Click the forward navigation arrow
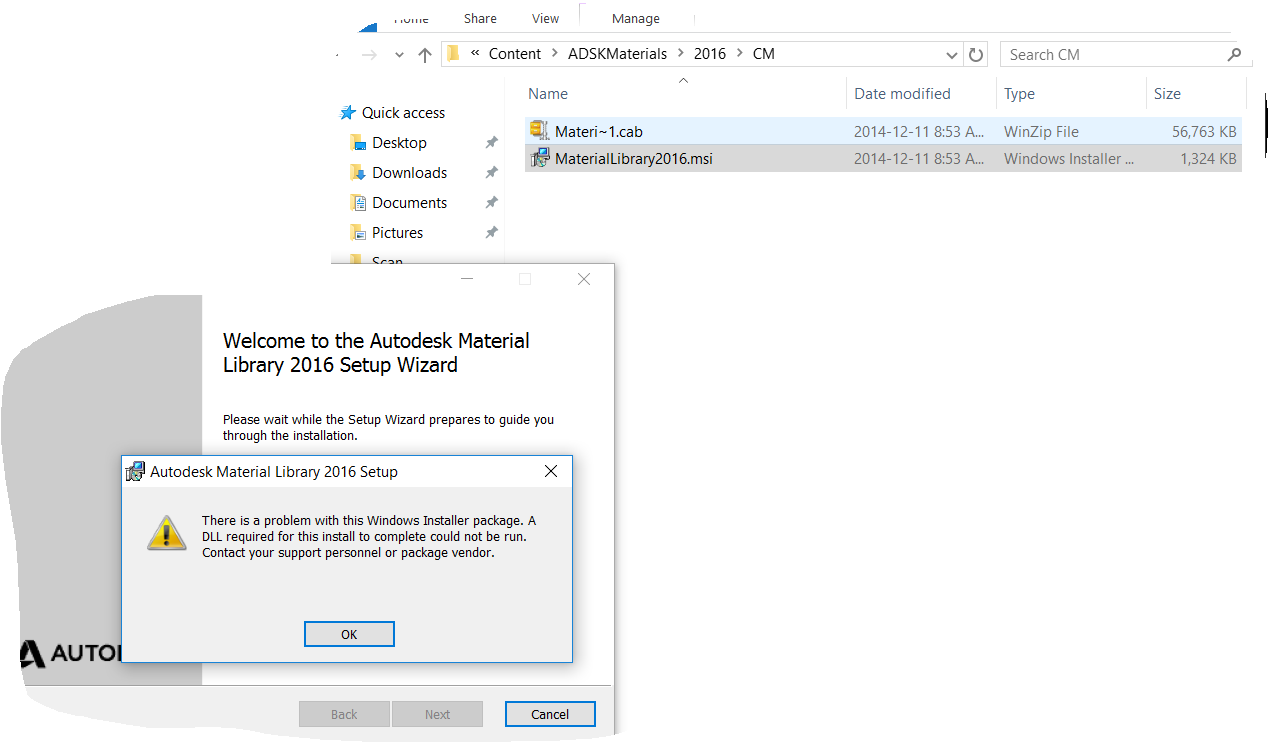1268x743 pixels. pyautogui.click(x=369, y=55)
